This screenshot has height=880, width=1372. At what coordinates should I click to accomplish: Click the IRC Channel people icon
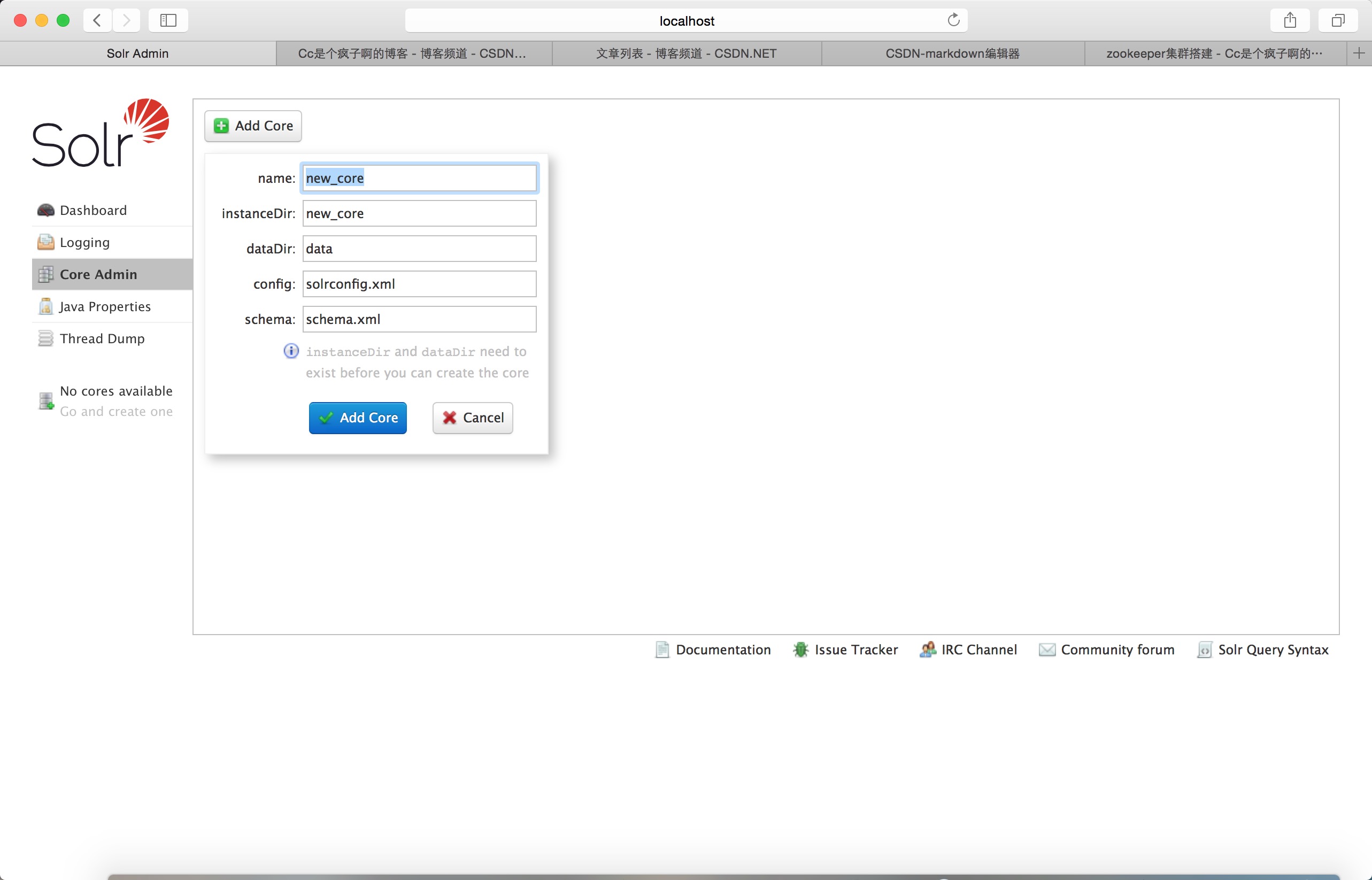[928, 650]
